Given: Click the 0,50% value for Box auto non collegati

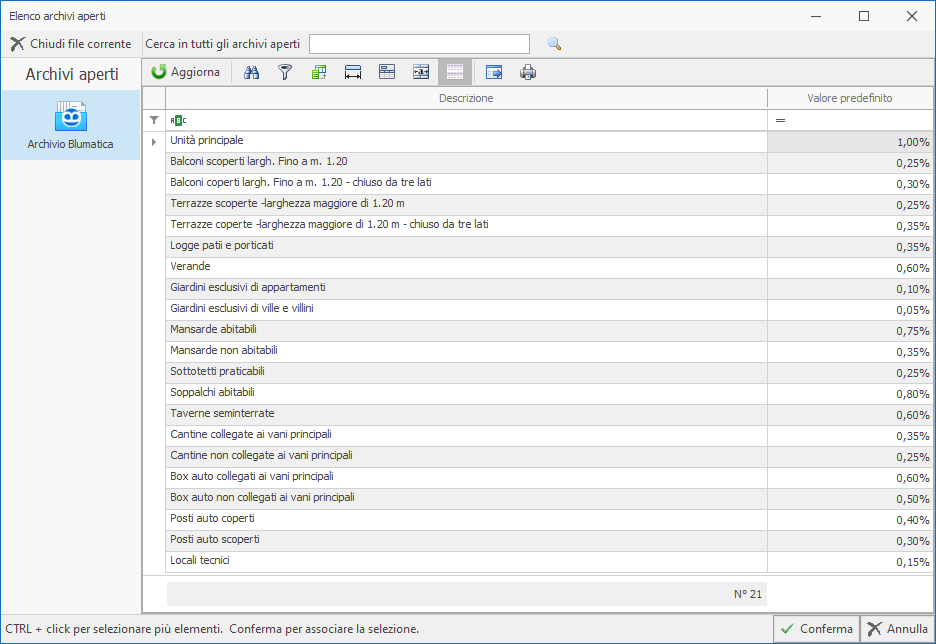Looking at the screenshot, I should tap(850, 499).
